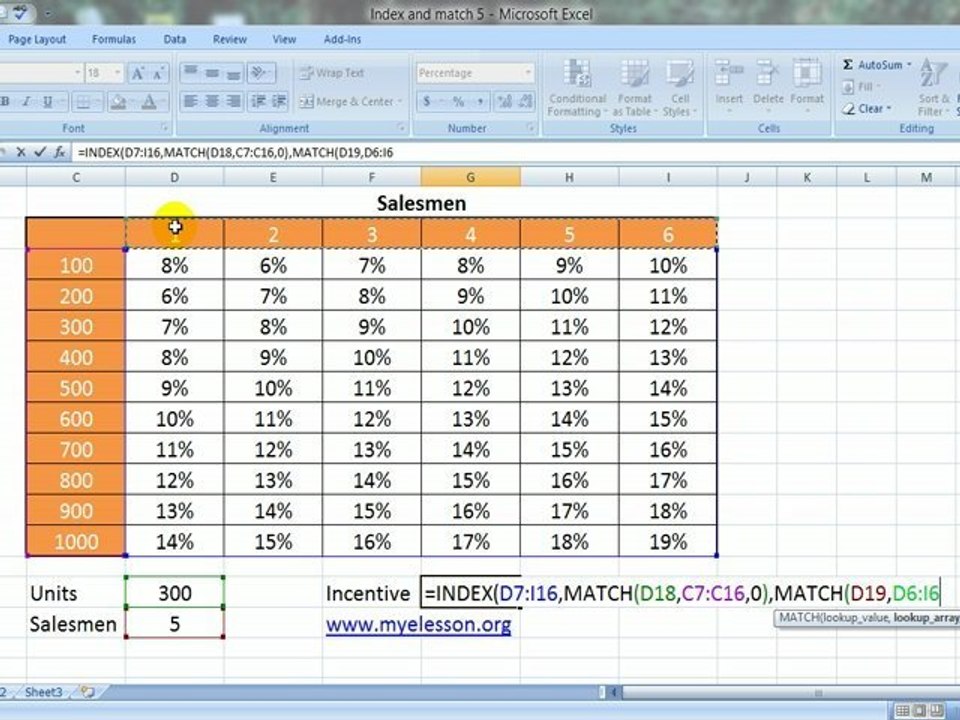Align text right
Screen dimensions: 960x720
point(233,101)
